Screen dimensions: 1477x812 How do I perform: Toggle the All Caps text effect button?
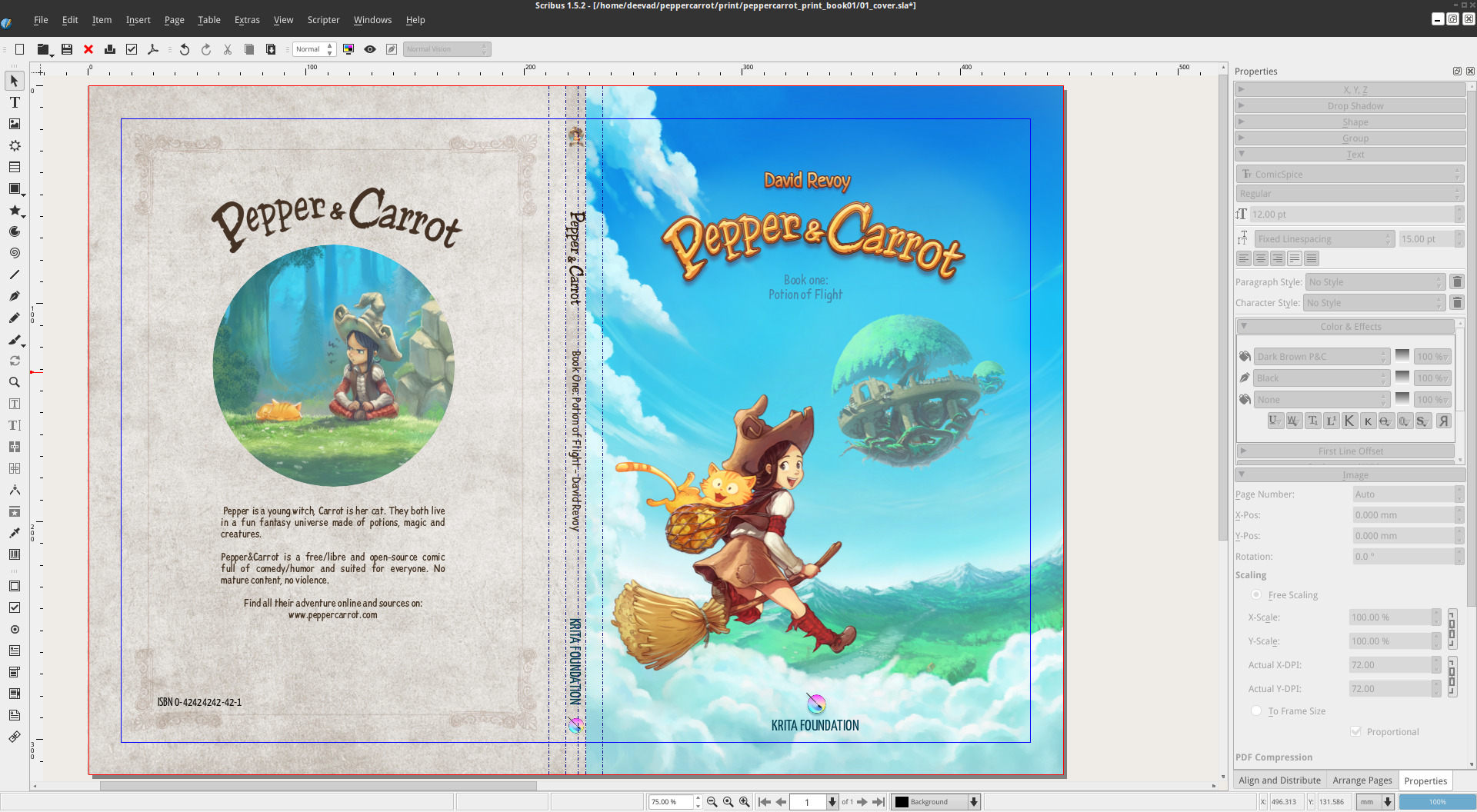[1349, 421]
